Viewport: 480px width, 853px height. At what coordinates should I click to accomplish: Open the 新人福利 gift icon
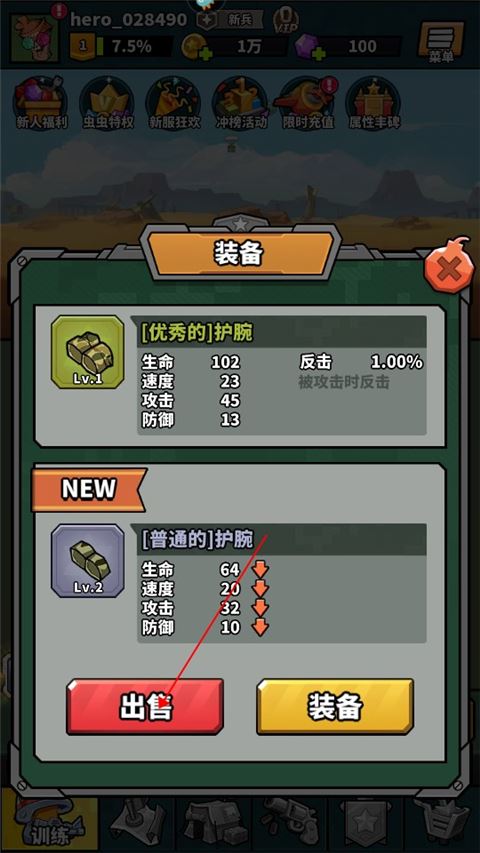coord(41,103)
